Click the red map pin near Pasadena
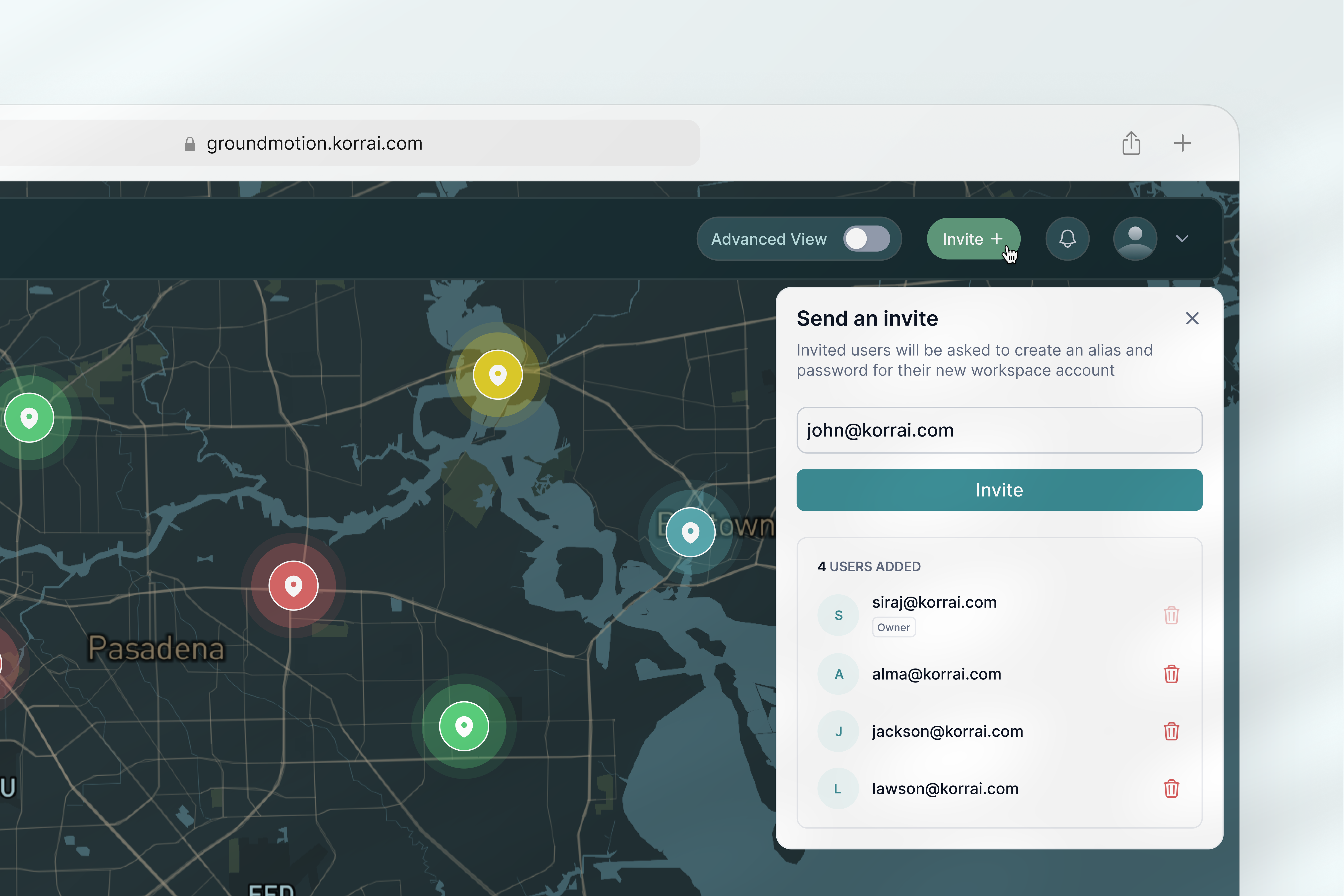Screen dimensions: 1344x896 click(x=293, y=585)
